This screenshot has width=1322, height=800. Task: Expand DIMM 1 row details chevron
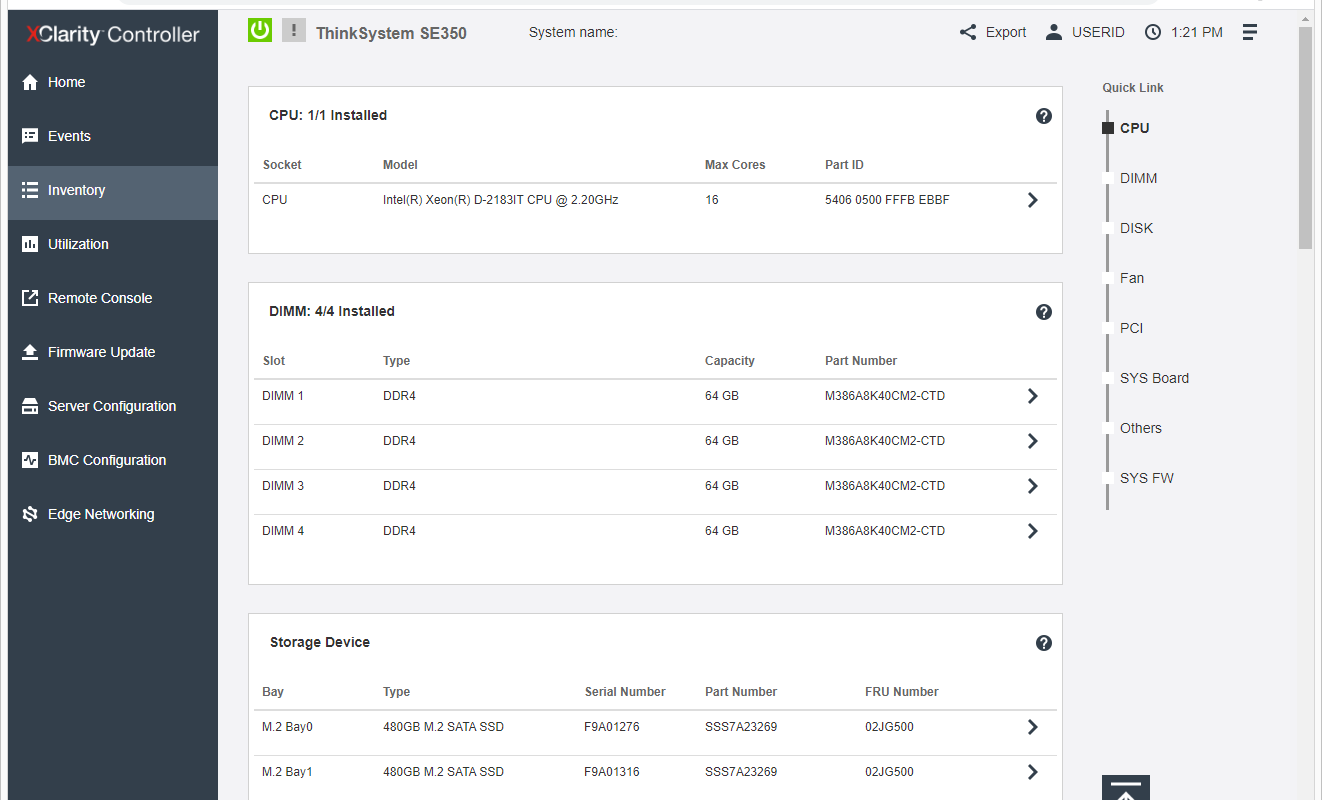pyautogui.click(x=1033, y=396)
